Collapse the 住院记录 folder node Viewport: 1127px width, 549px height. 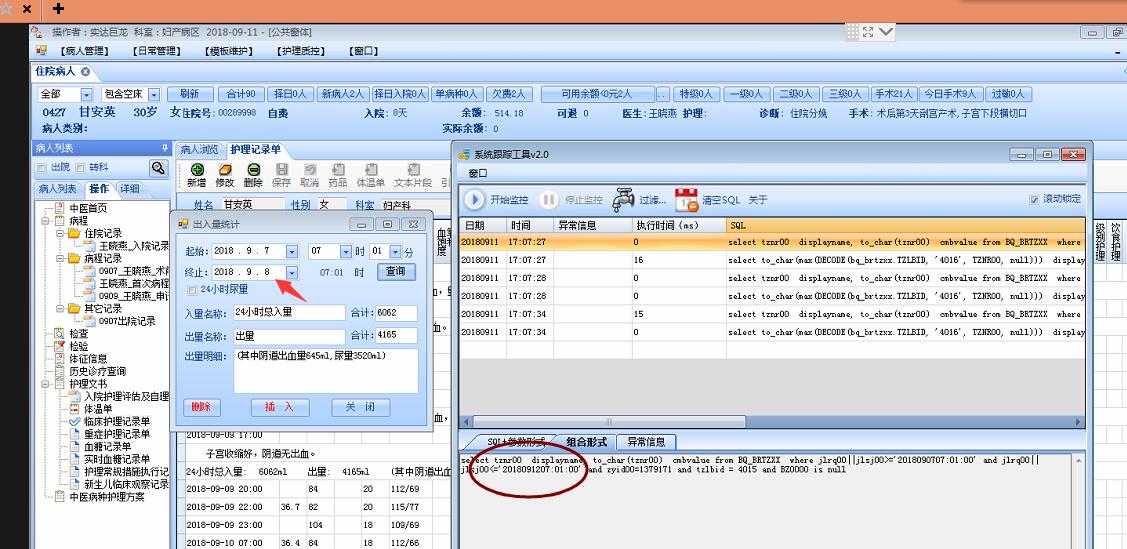61,234
